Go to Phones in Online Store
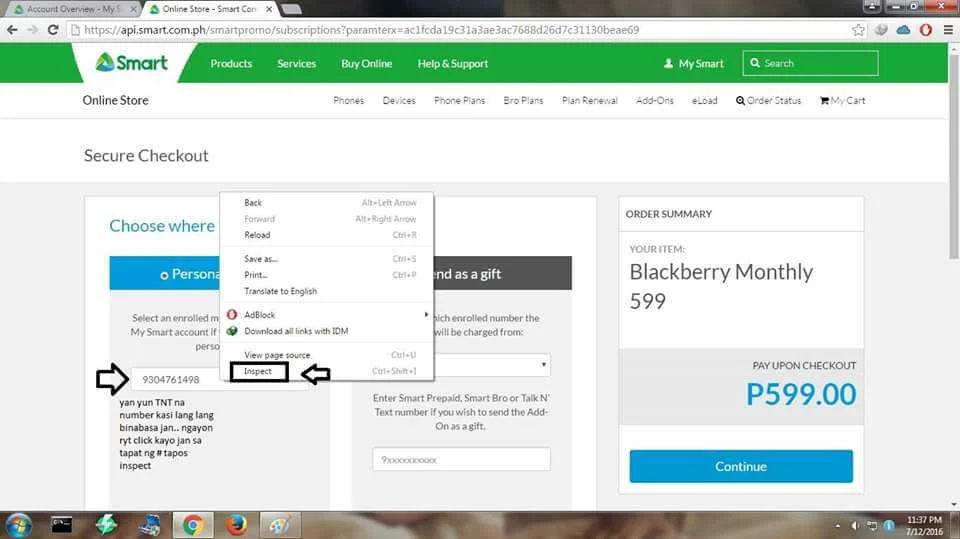The height and width of the screenshot is (539, 960). point(348,100)
